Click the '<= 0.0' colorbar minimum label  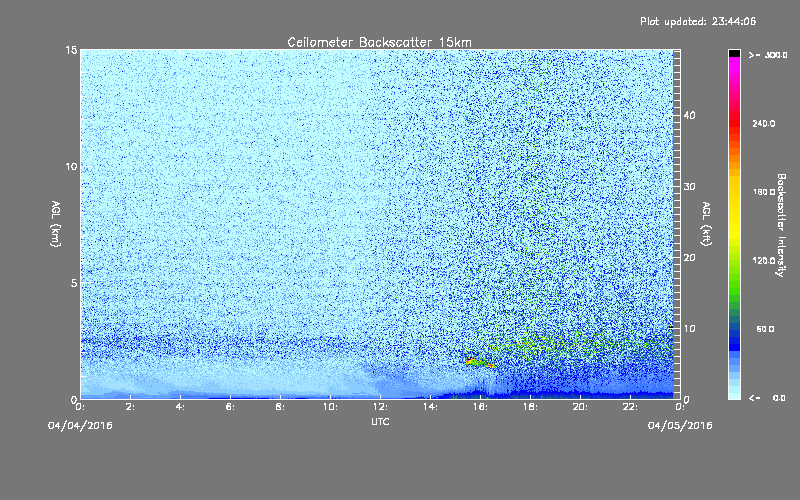767,398
